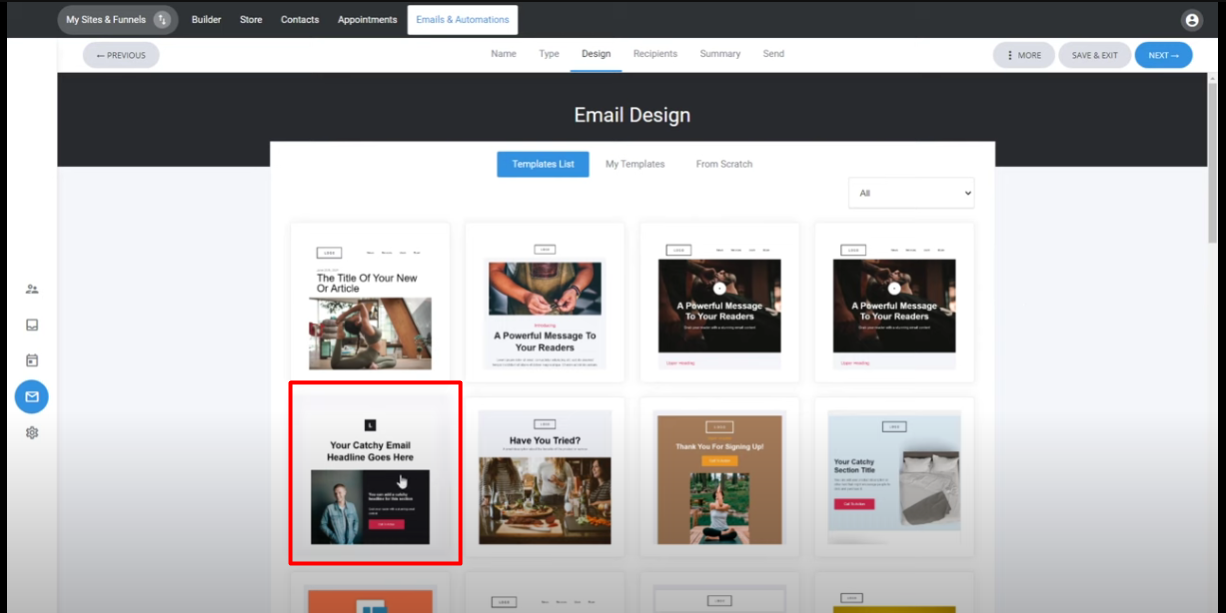Open the user account avatar icon
Image resolution: width=1226 pixels, height=613 pixels.
coord(1191,20)
